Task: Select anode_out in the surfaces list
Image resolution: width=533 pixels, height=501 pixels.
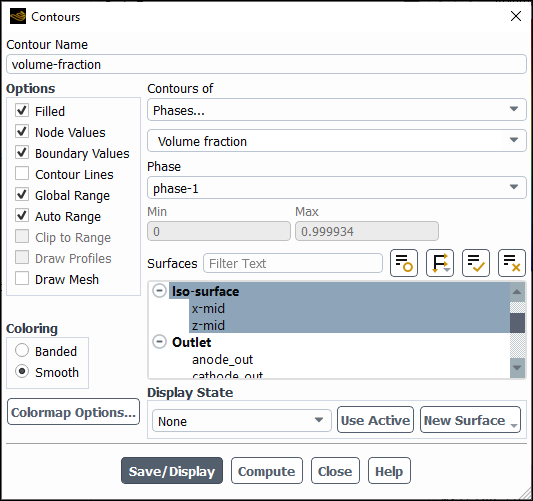Action: click(222, 360)
